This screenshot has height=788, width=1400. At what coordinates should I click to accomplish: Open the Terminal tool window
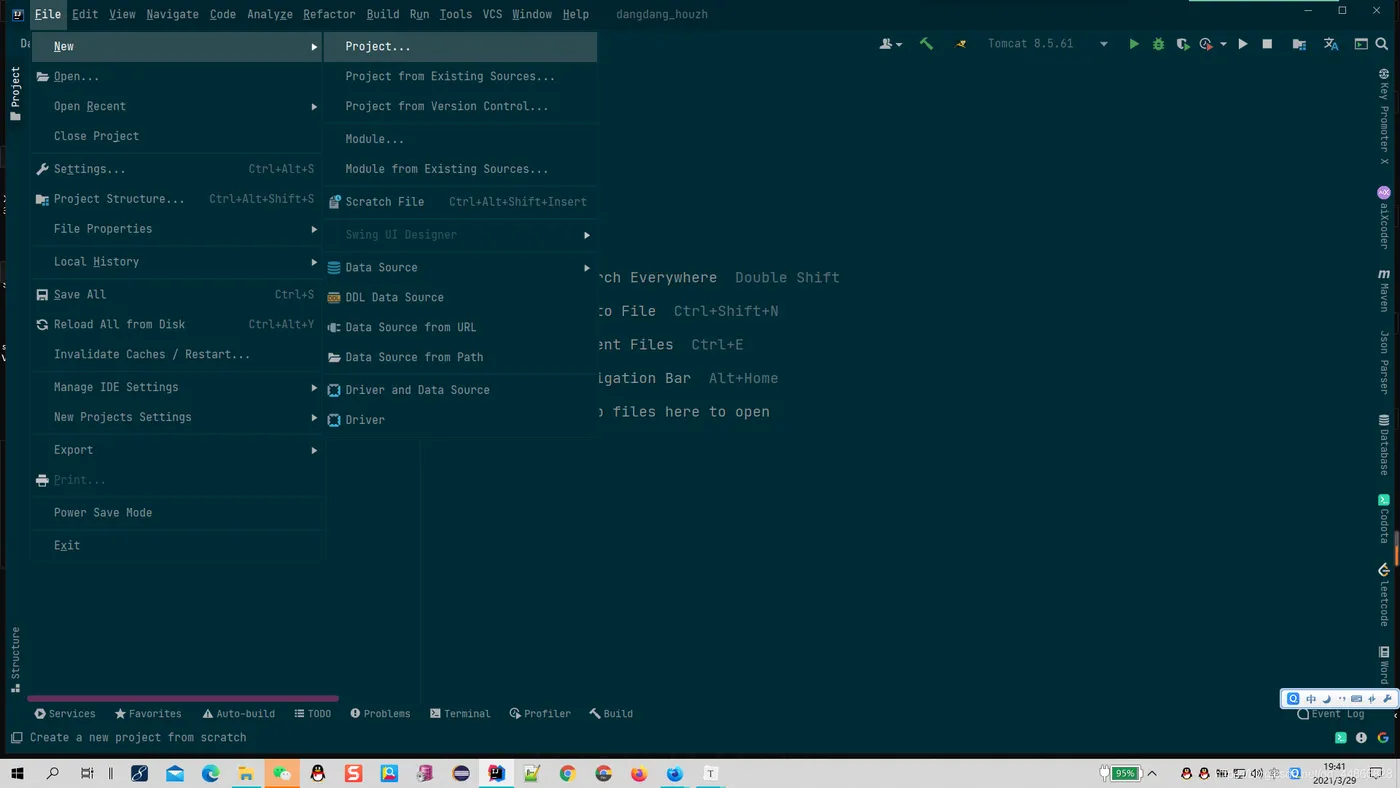460,714
